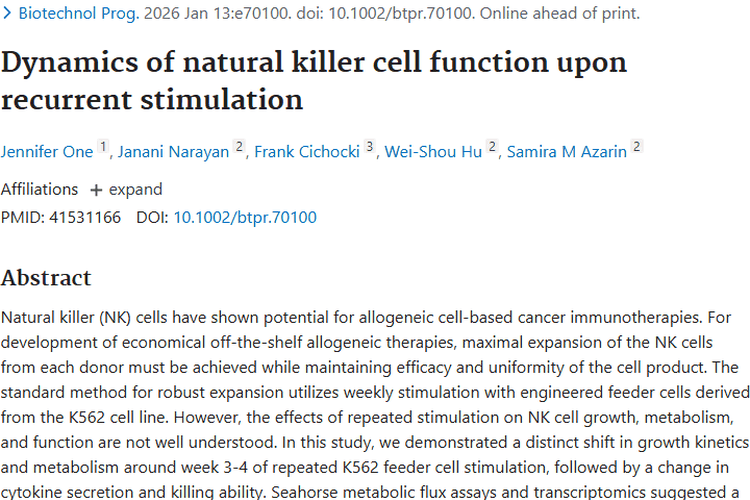
Task: Click the Affiliations label
Action: point(39,189)
